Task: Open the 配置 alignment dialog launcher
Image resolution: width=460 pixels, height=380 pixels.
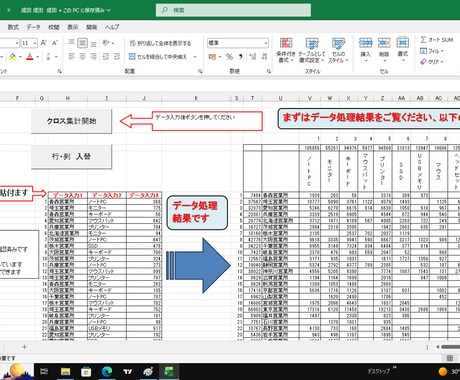Action: (x=200, y=71)
